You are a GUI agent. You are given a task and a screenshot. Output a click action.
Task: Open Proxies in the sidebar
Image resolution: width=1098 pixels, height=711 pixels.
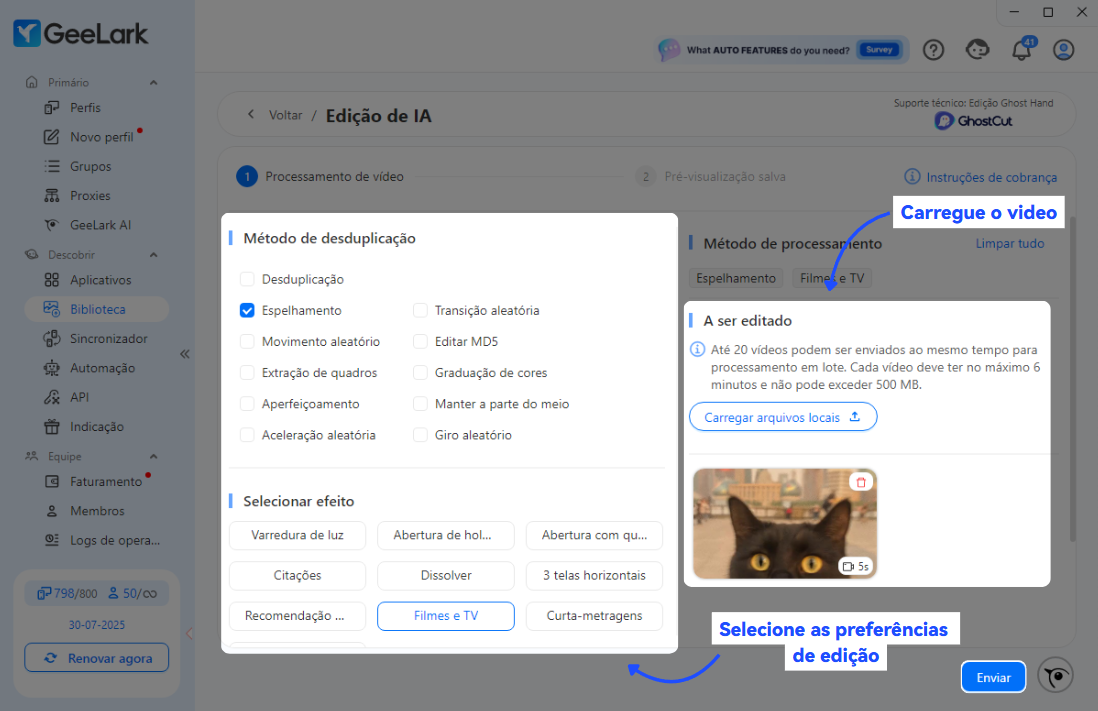90,196
